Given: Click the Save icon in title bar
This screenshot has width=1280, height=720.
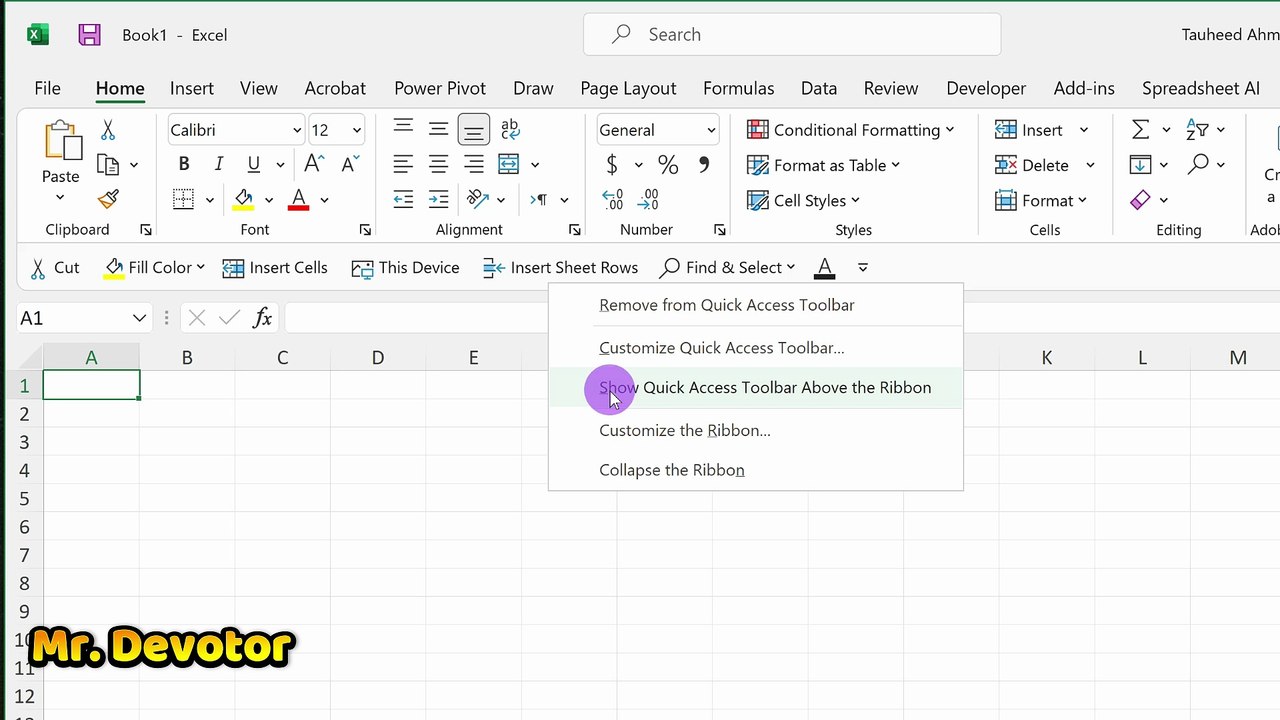Looking at the screenshot, I should pos(90,35).
